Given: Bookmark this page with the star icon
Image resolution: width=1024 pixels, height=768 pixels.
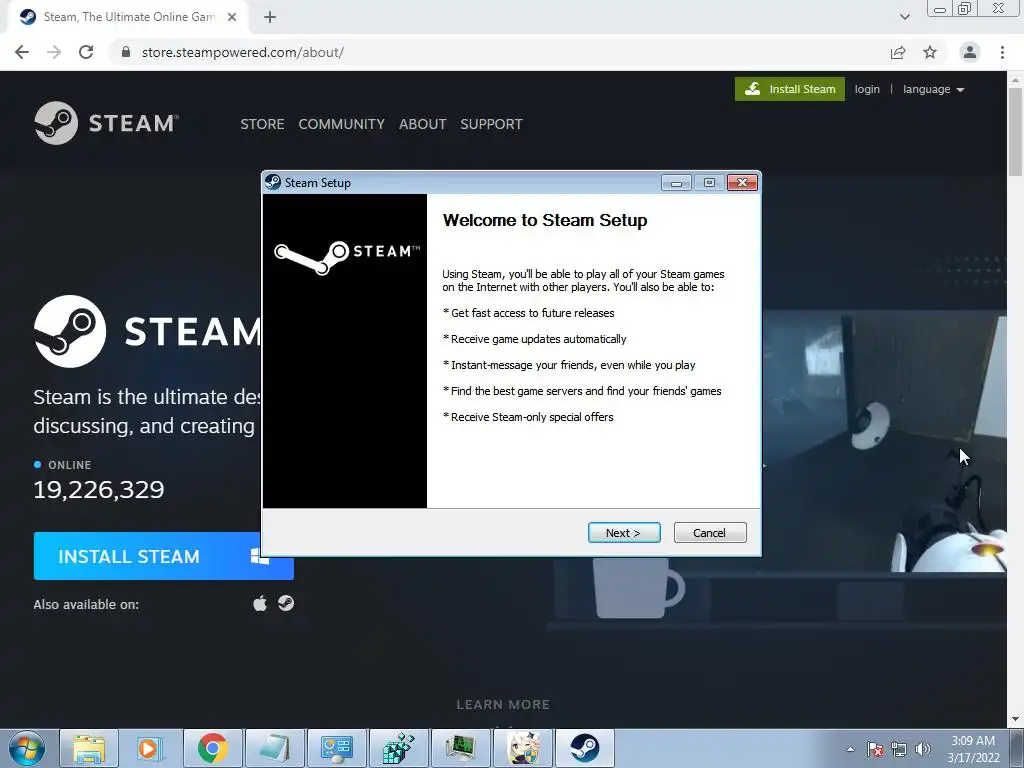Looking at the screenshot, I should pyautogui.click(x=930, y=52).
